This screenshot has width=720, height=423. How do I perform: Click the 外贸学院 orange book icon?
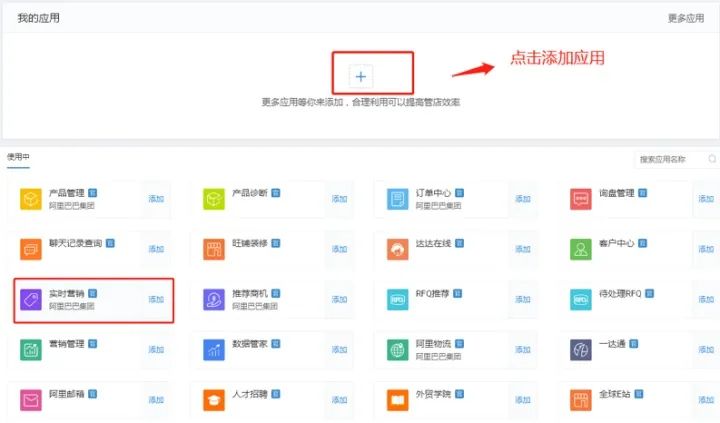coord(397,400)
